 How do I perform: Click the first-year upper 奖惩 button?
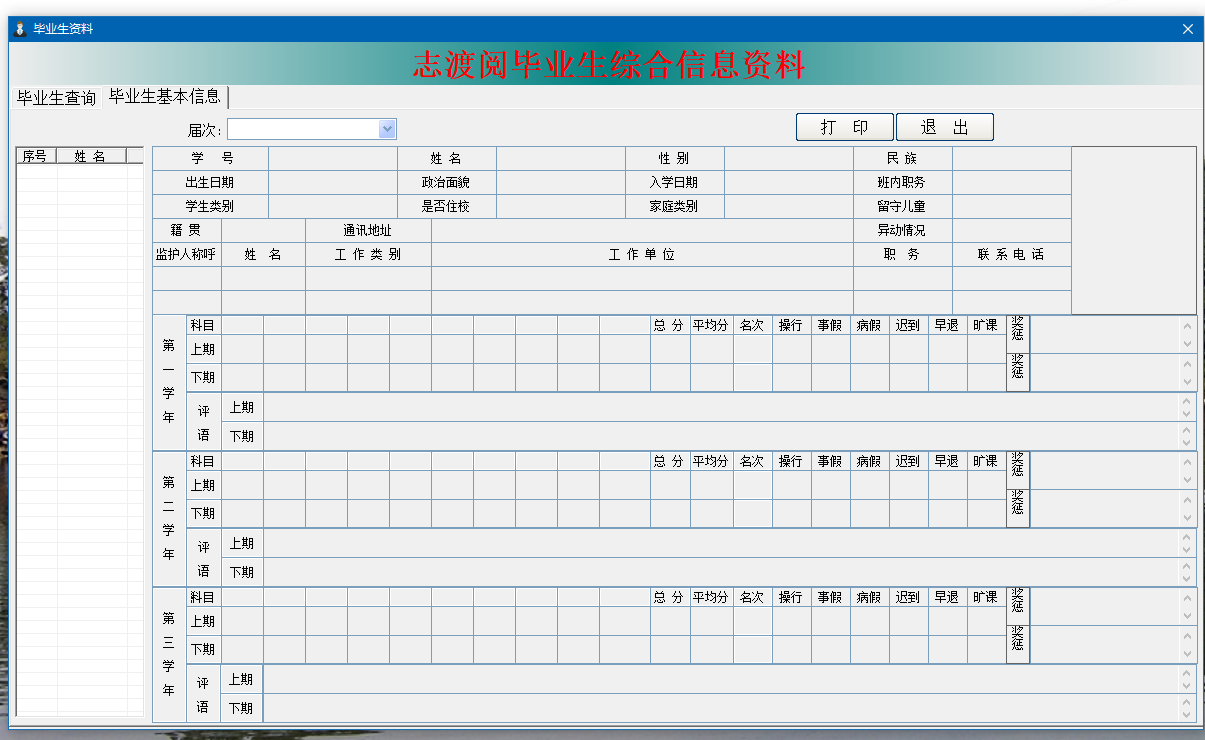coord(1017,334)
